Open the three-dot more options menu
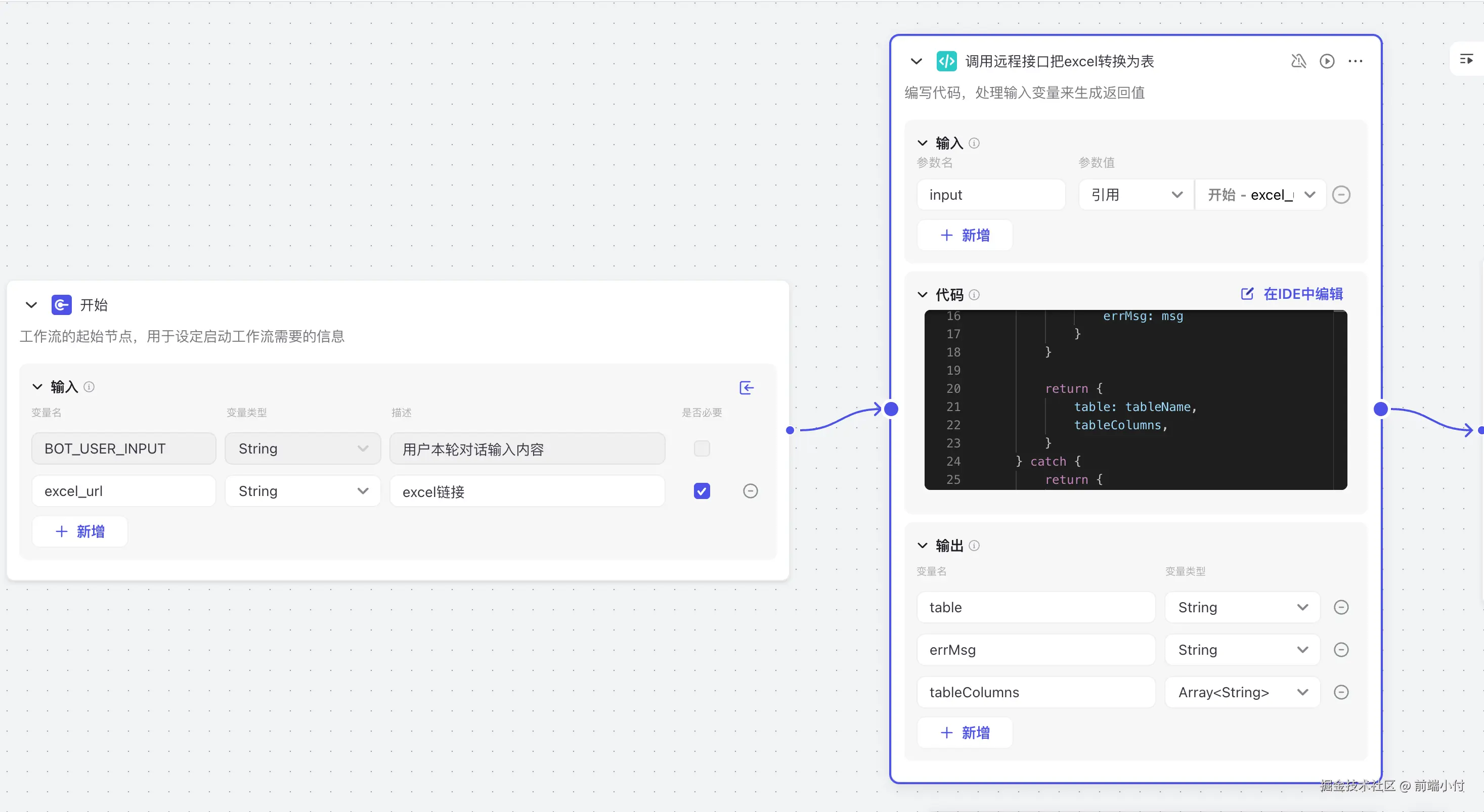1484x812 pixels. [1355, 61]
